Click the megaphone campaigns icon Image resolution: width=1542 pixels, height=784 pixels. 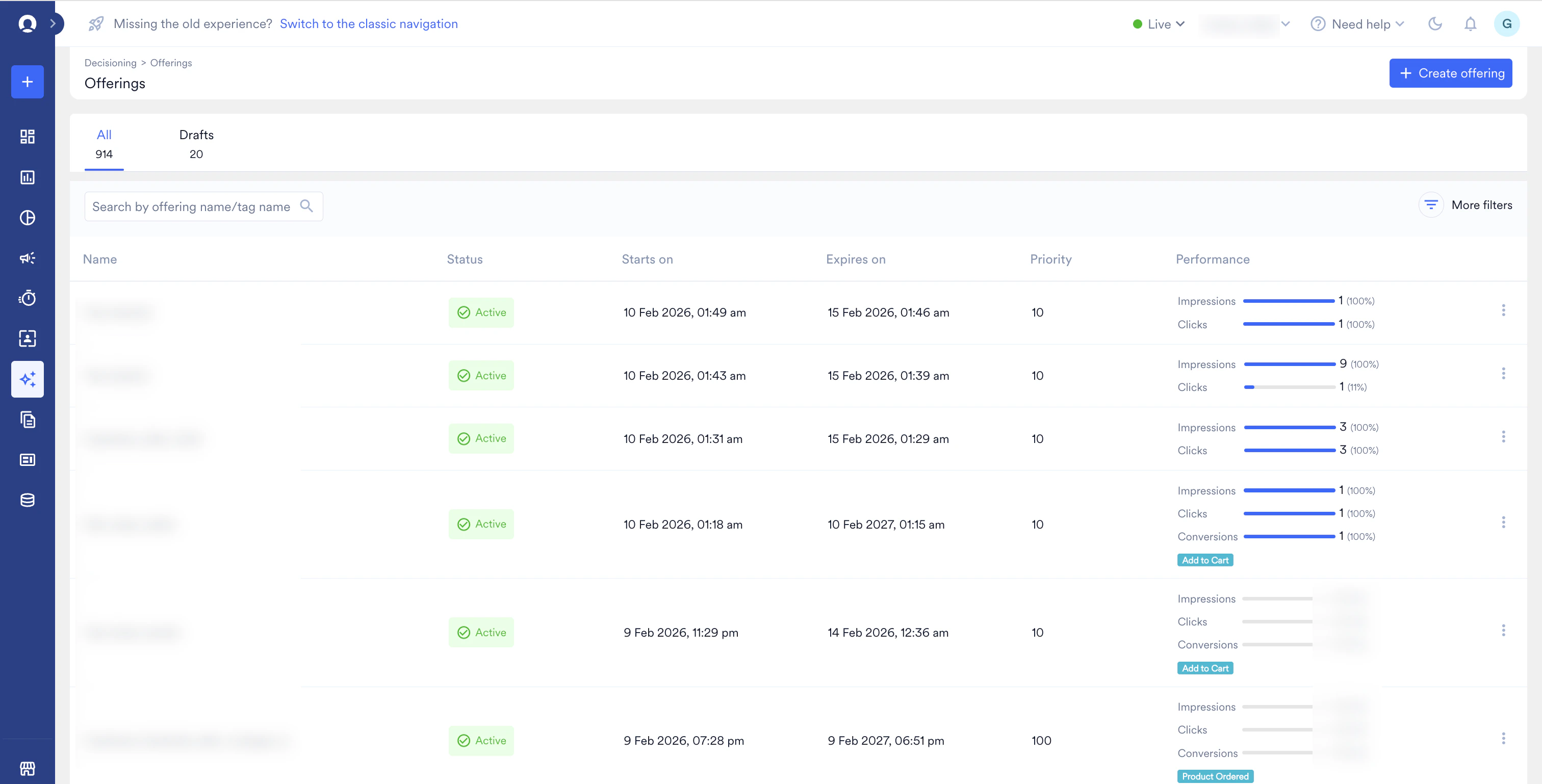tap(28, 258)
